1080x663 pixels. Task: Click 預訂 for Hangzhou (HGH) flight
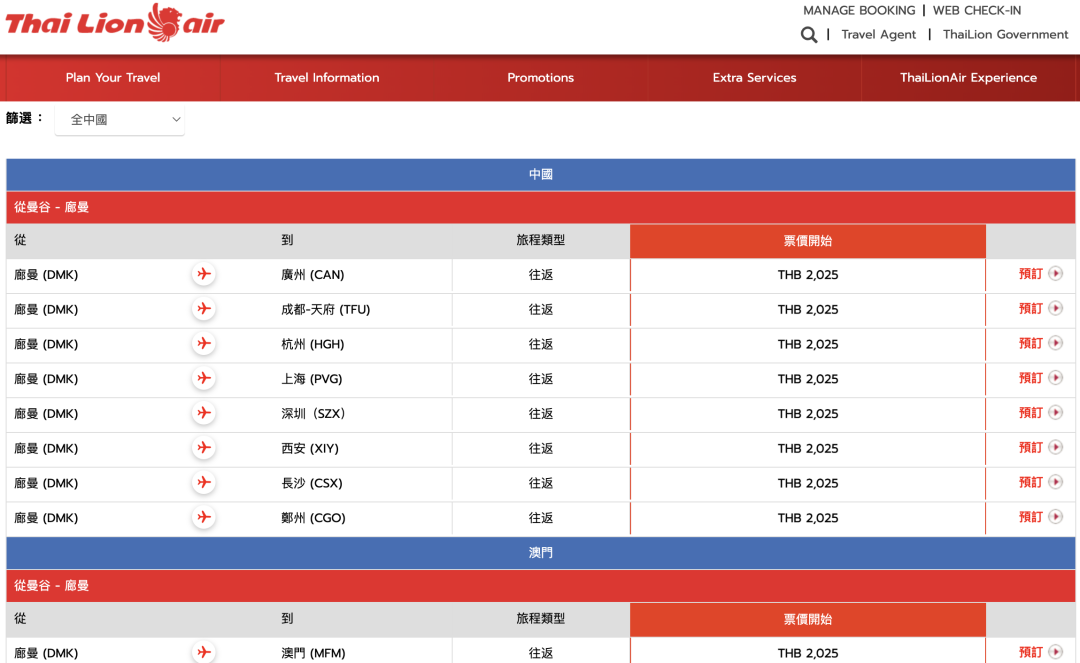click(1030, 344)
